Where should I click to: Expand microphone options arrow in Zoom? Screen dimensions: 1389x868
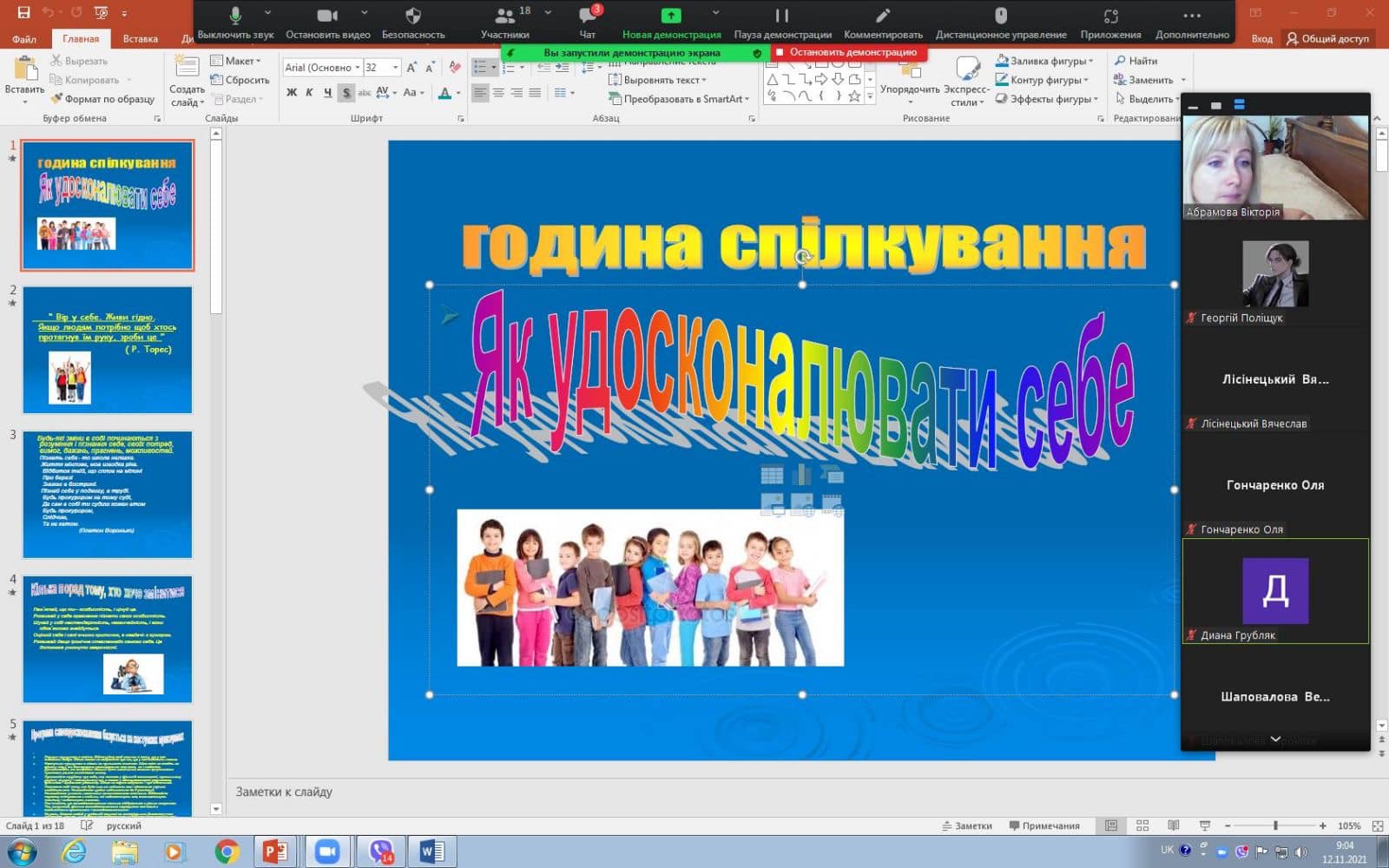(267, 13)
